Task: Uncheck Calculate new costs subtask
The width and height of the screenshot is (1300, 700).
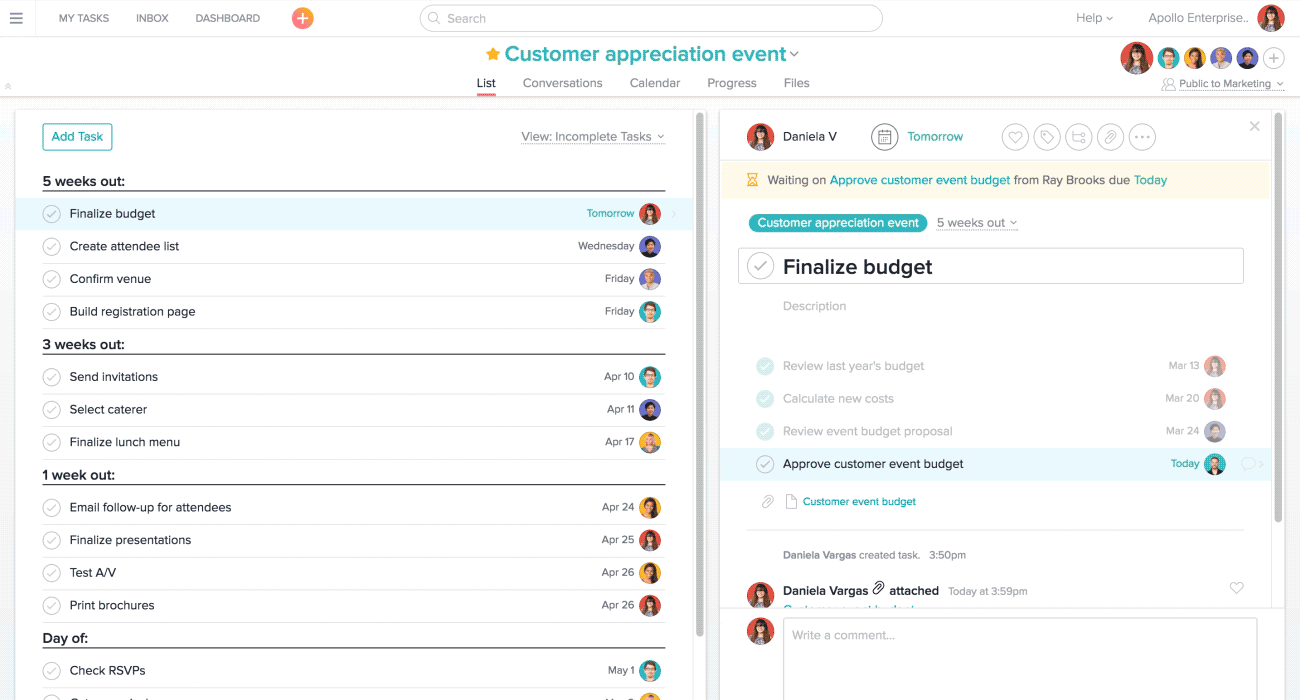Action: click(x=765, y=399)
